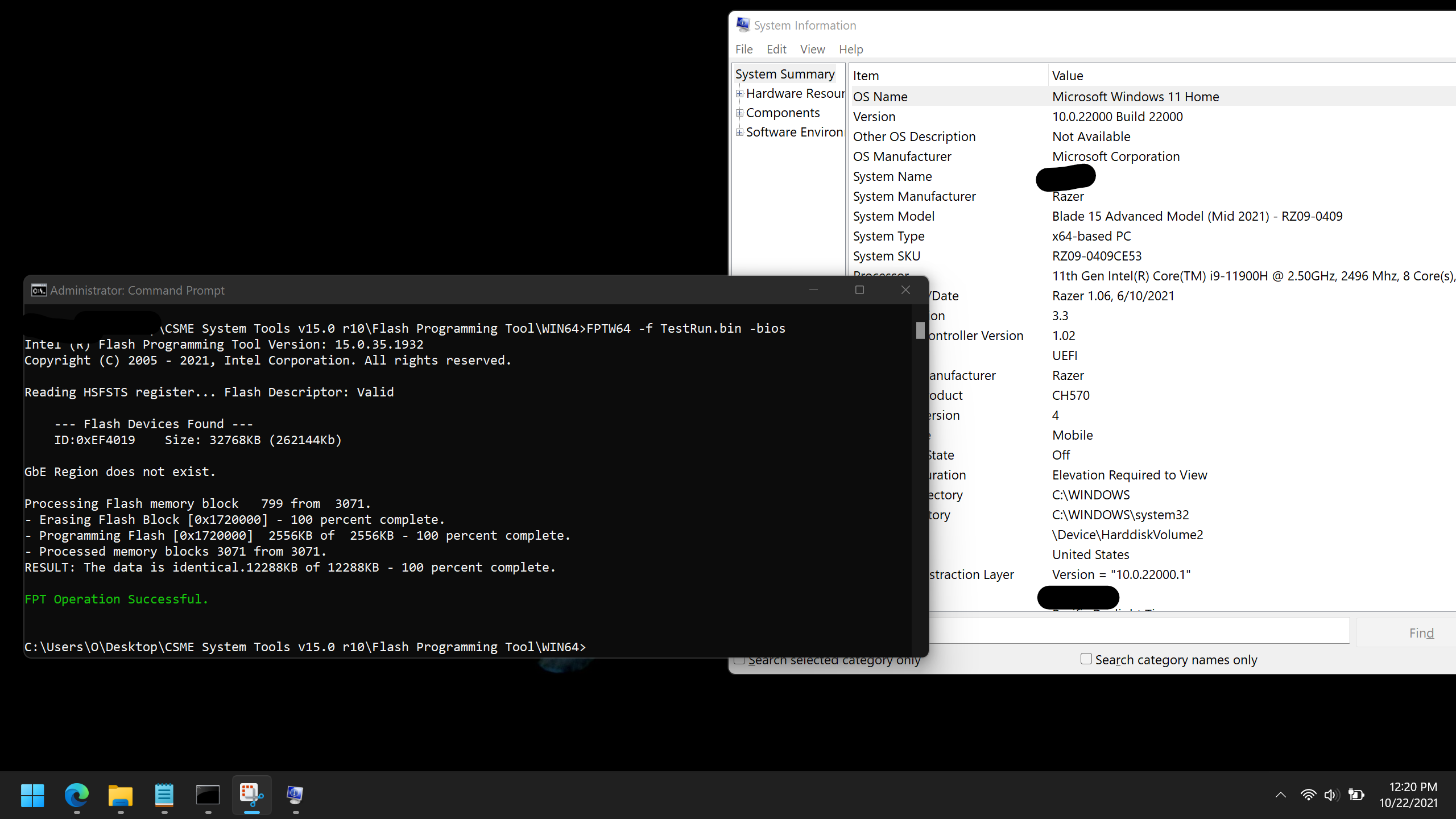Open Snipping Tool taskbar icon
Viewport: 1456px width, 819px height.
(251, 795)
